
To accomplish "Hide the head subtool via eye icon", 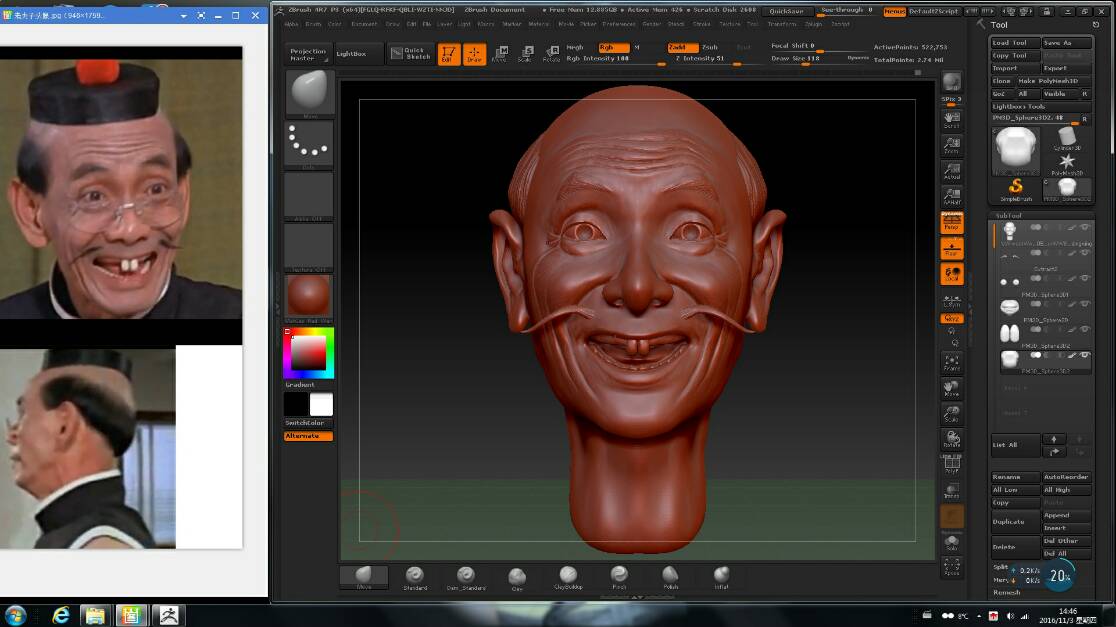I will pos(1085,227).
